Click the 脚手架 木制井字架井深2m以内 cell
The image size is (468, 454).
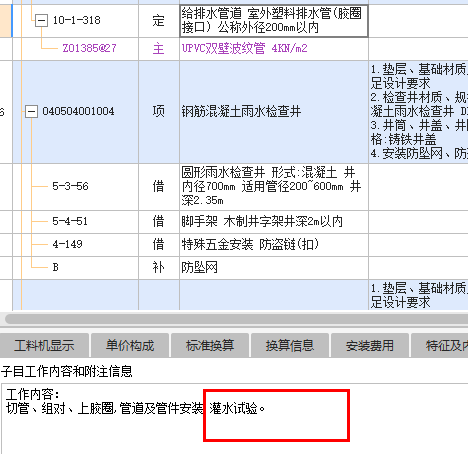point(274,222)
